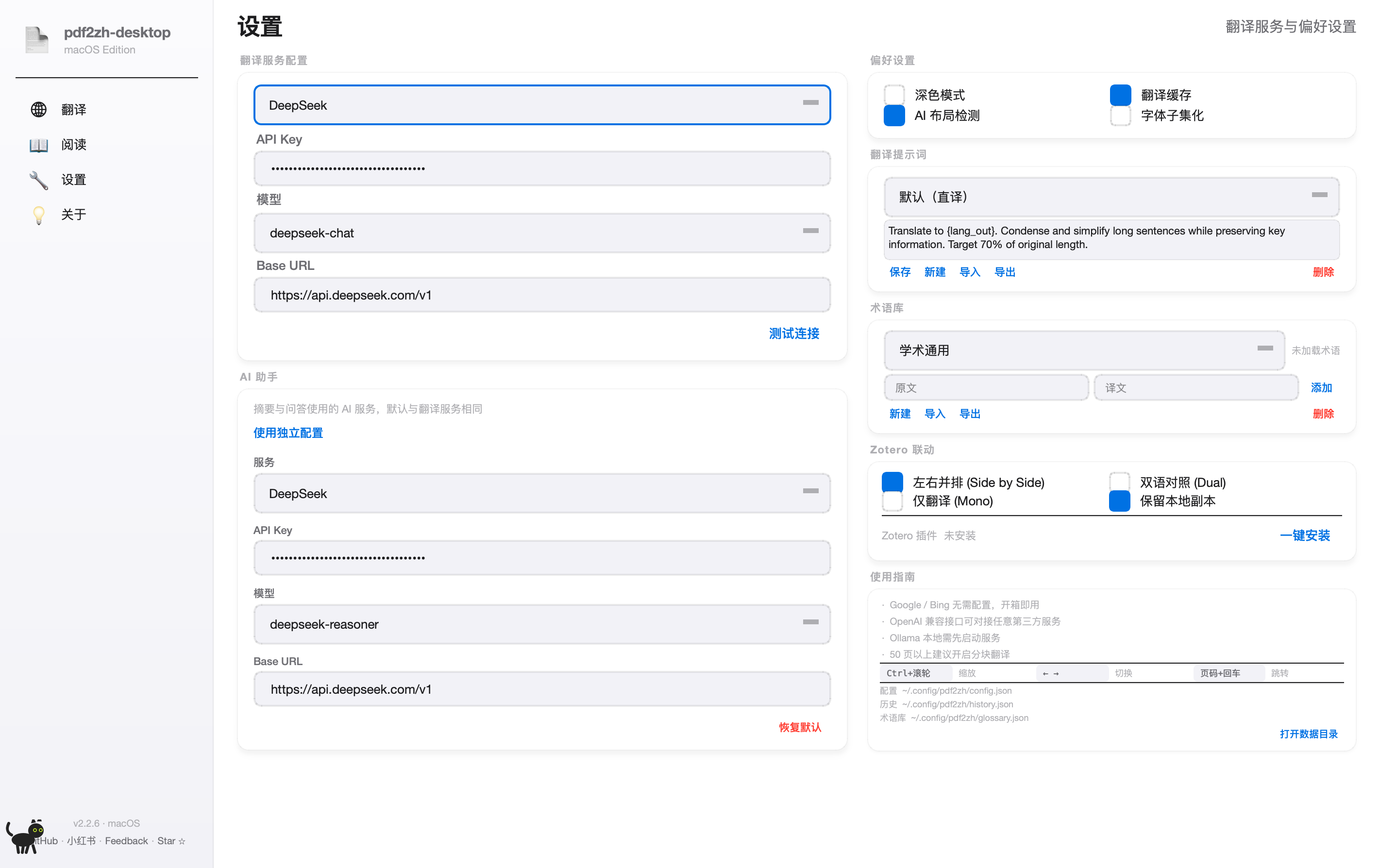
Task: Open the translation service DeepSeek dropdown
Action: point(542,105)
